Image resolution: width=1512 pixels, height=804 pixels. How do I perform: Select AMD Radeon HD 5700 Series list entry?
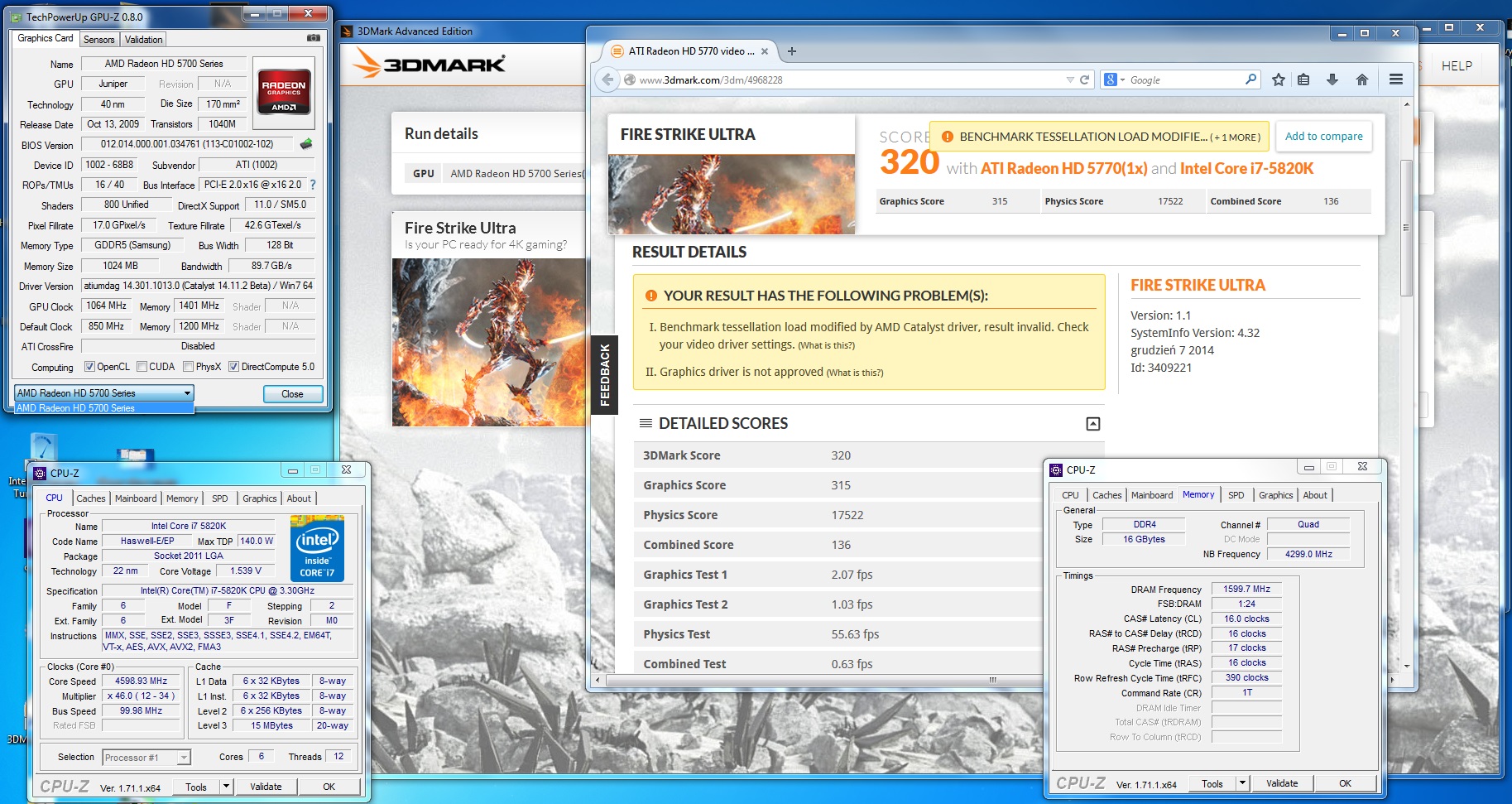(103, 408)
